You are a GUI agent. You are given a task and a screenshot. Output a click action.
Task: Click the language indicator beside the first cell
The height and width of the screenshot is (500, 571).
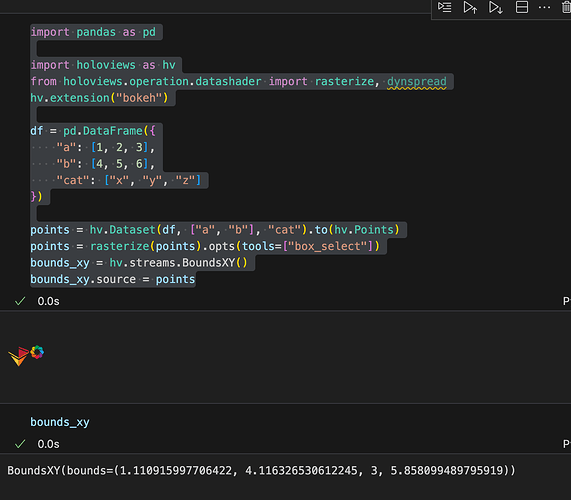coord(567,301)
